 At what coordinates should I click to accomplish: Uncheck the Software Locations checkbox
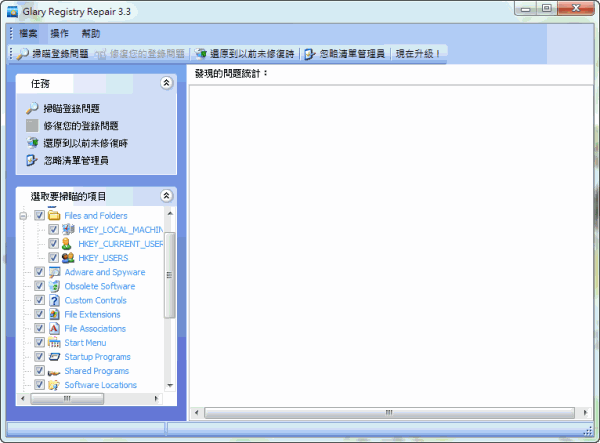pos(39,385)
